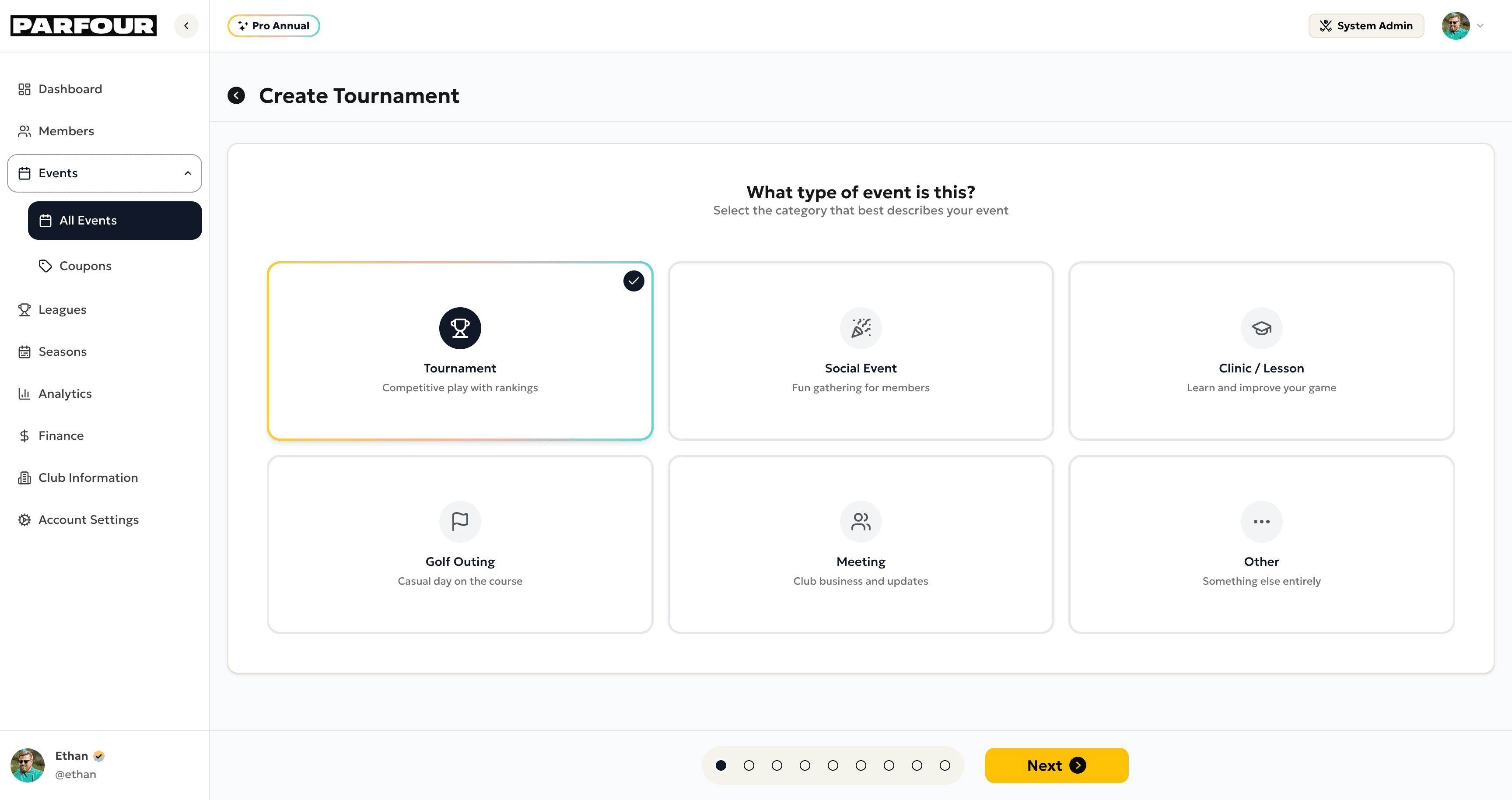This screenshot has width=1512, height=800.
Task: Open Coupons in the sidebar
Action: click(85, 266)
